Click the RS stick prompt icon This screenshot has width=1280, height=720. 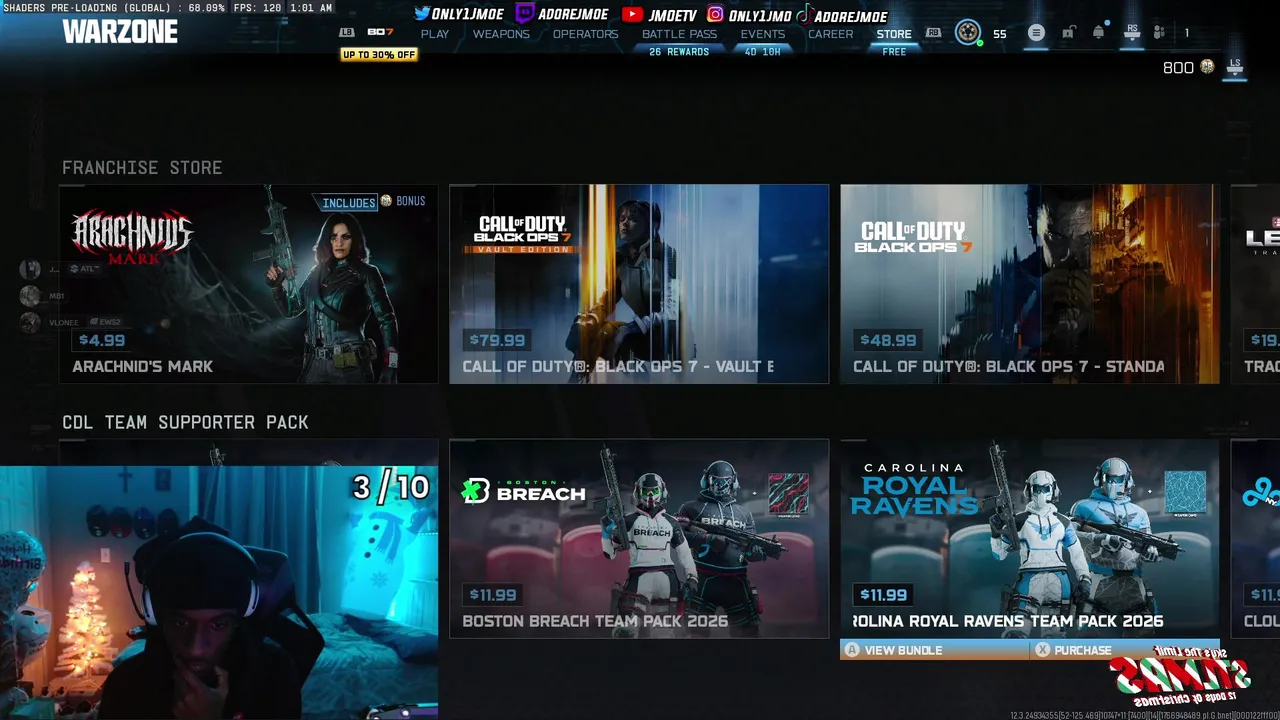[1132, 33]
